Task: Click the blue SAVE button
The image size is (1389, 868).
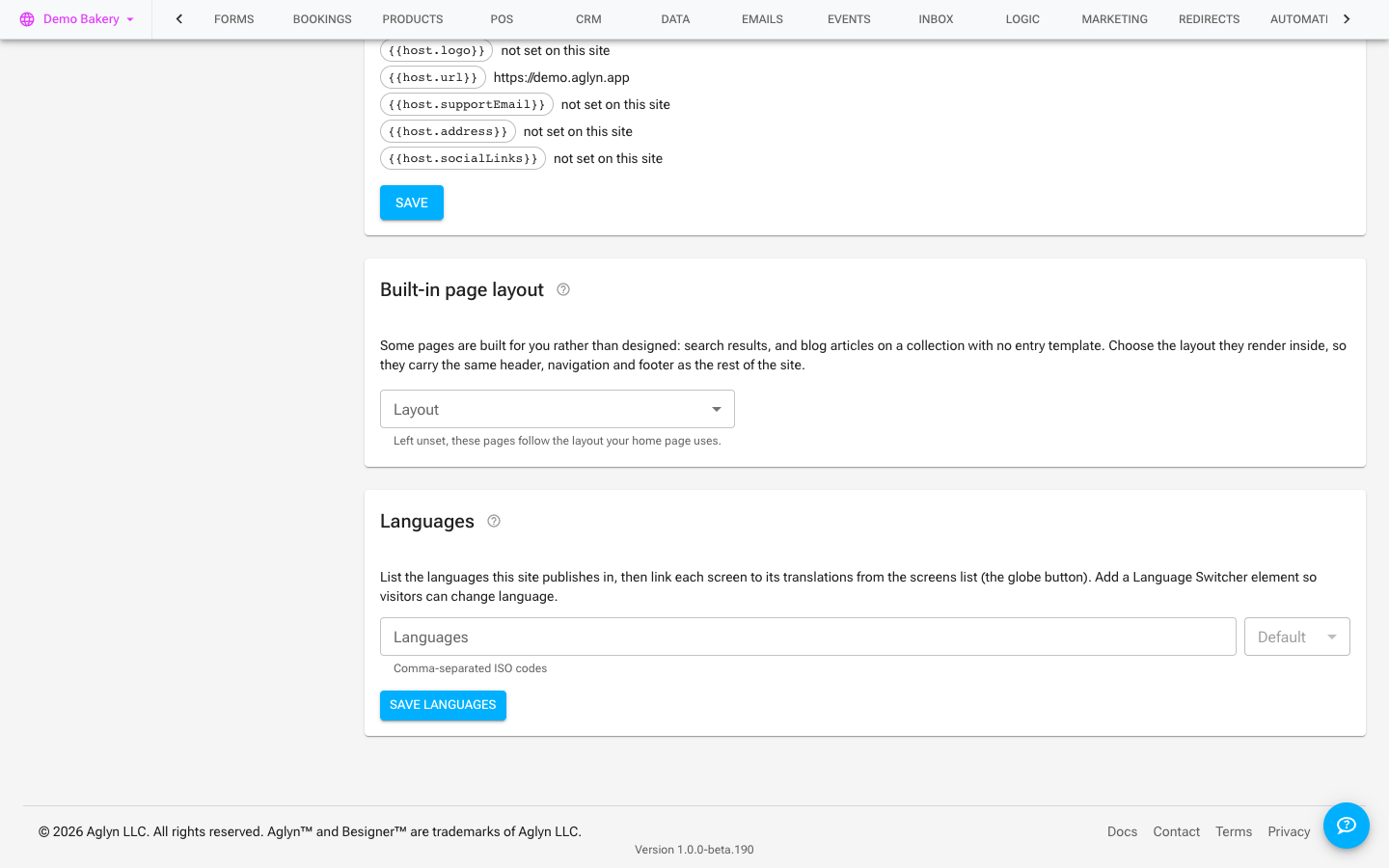Action: pos(412,203)
